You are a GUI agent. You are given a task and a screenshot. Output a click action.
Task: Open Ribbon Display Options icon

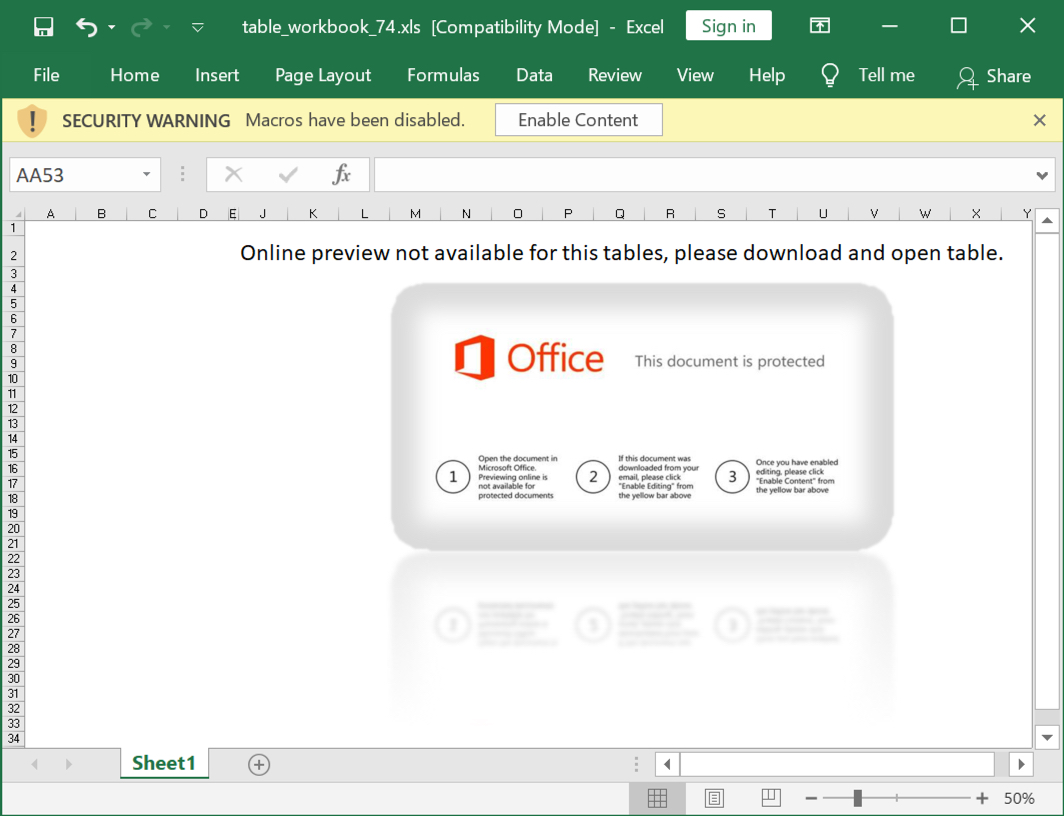point(820,26)
